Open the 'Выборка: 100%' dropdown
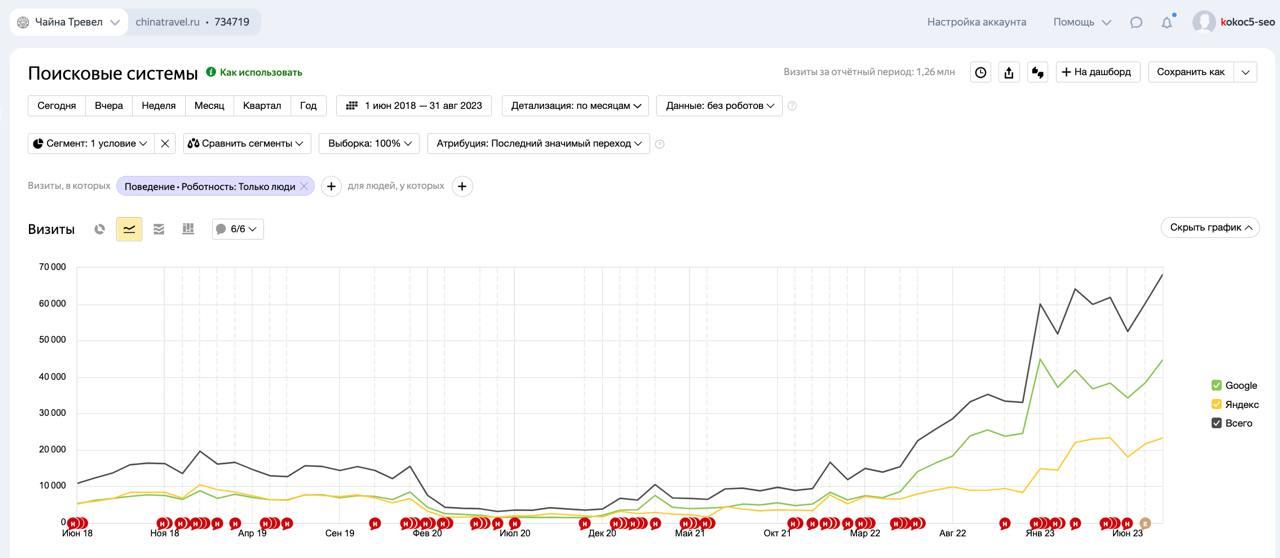 click(369, 143)
